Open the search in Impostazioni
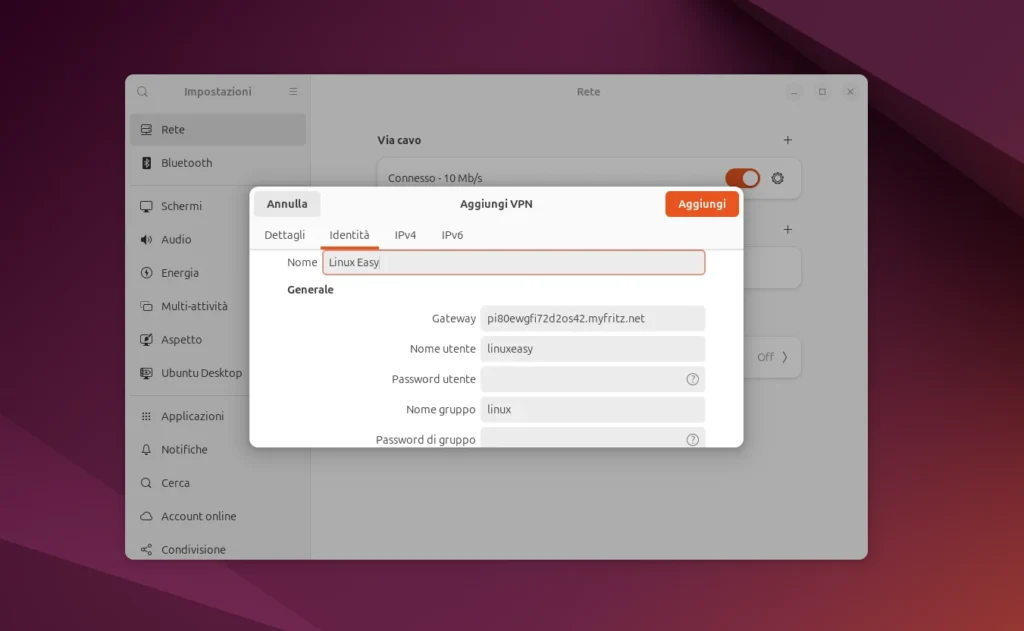This screenshot has width=1024, height=631. pos(142,91)
